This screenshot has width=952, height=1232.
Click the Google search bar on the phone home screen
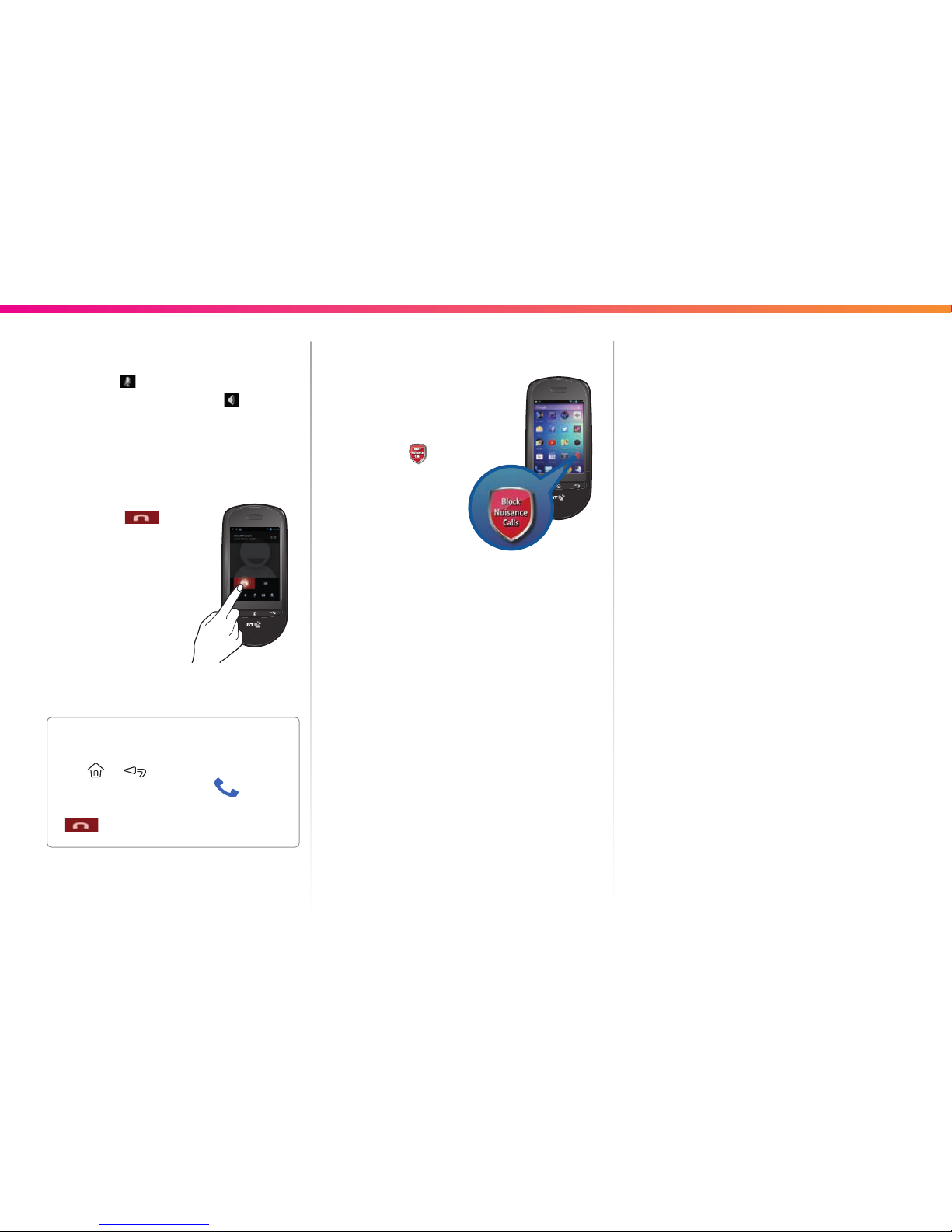click(x=558, y=407)
